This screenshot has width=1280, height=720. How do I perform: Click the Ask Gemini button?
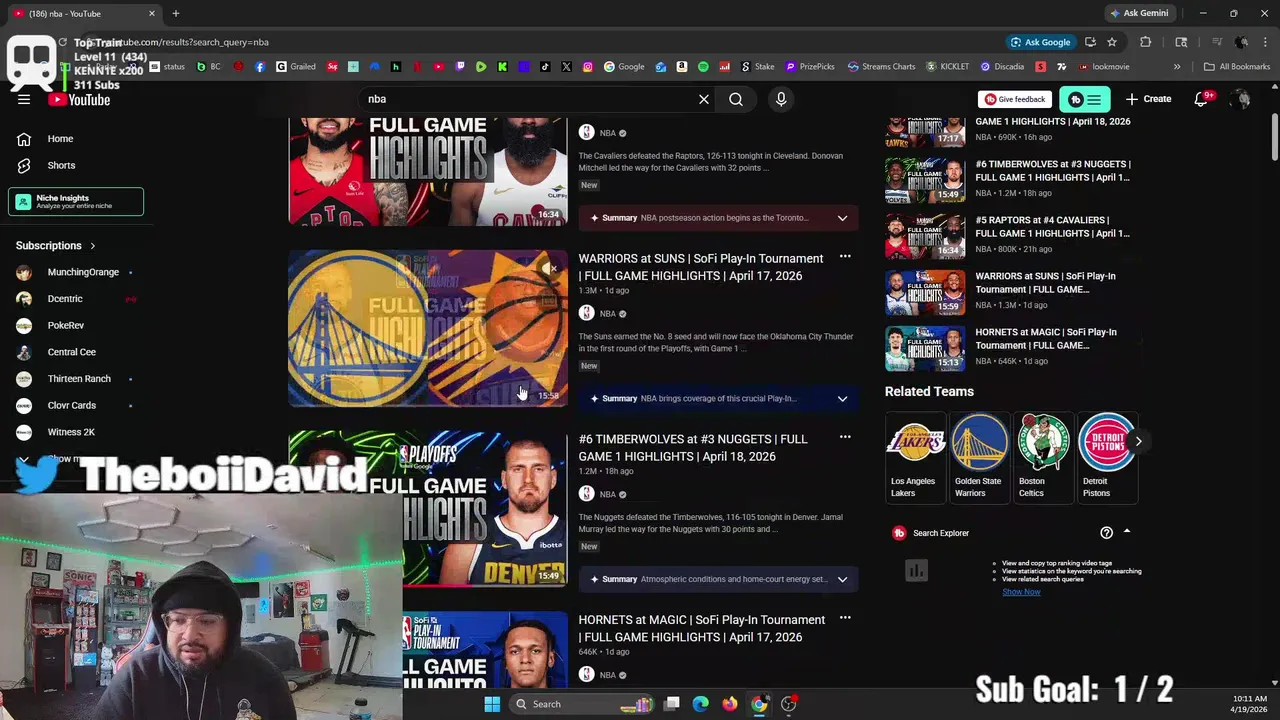[x=1138, y=13]
